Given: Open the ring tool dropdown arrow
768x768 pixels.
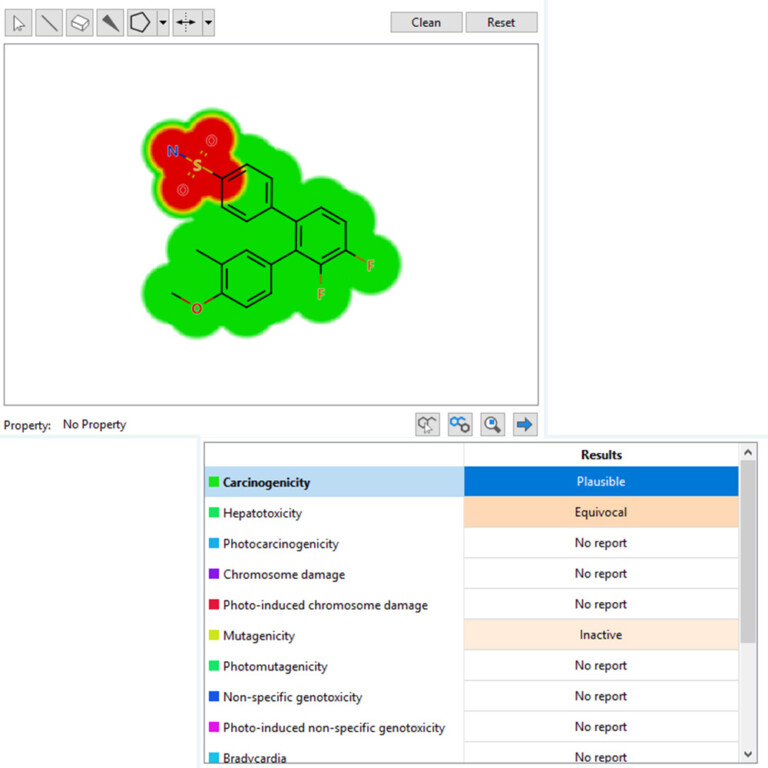Looking at the screenshot, I should coord(163,23).
